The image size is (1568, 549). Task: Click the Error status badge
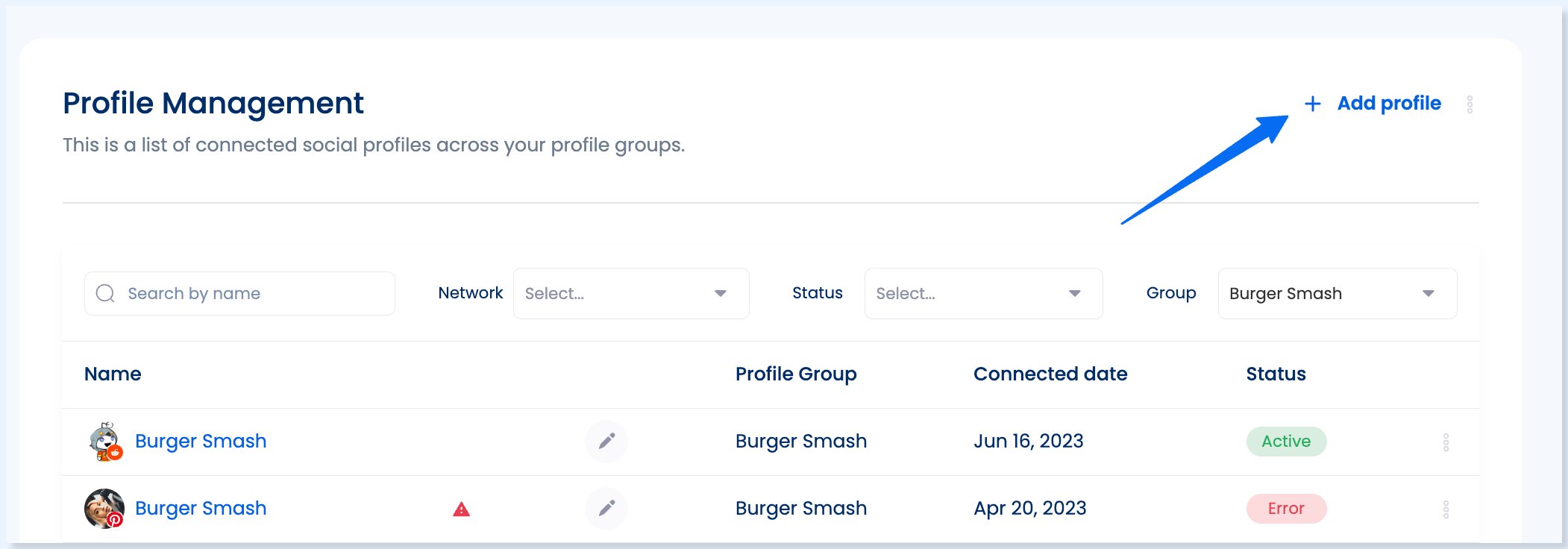pos(1286,508)
